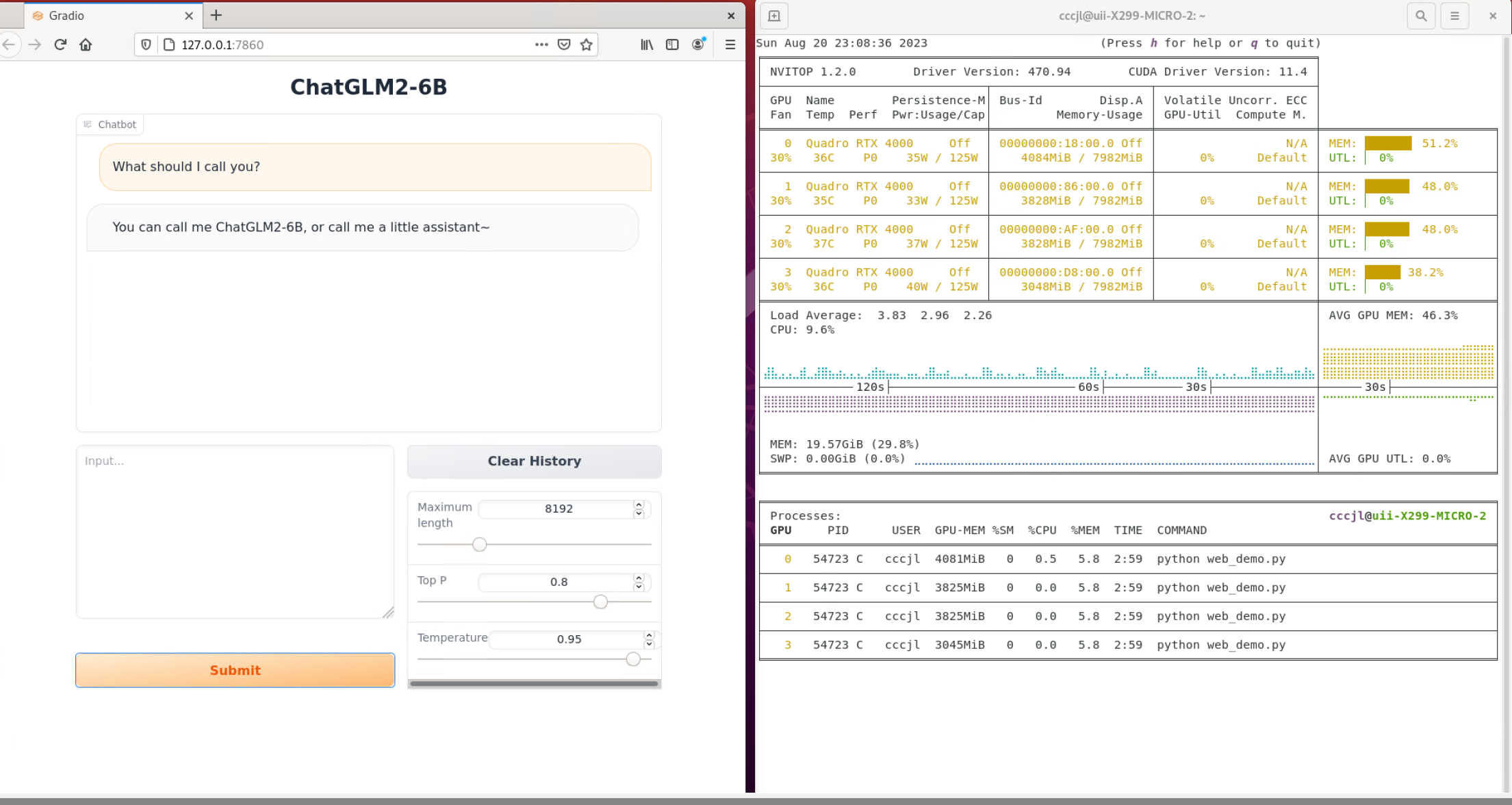
Task: Click the orange Submit button
Action: click(235, 670)
